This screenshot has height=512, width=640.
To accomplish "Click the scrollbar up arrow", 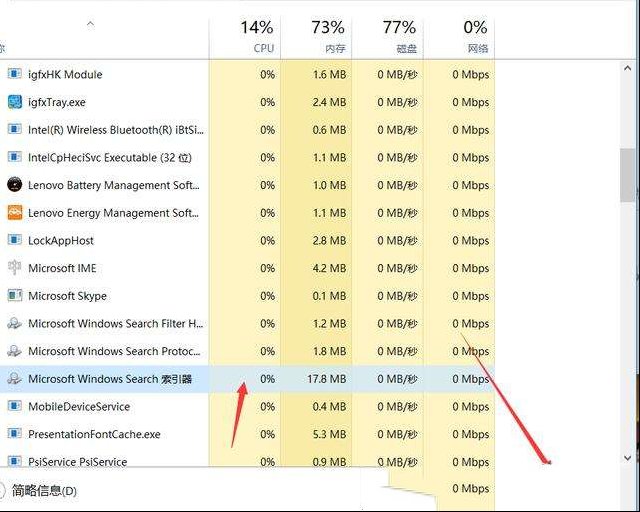I will coord(627,68).
